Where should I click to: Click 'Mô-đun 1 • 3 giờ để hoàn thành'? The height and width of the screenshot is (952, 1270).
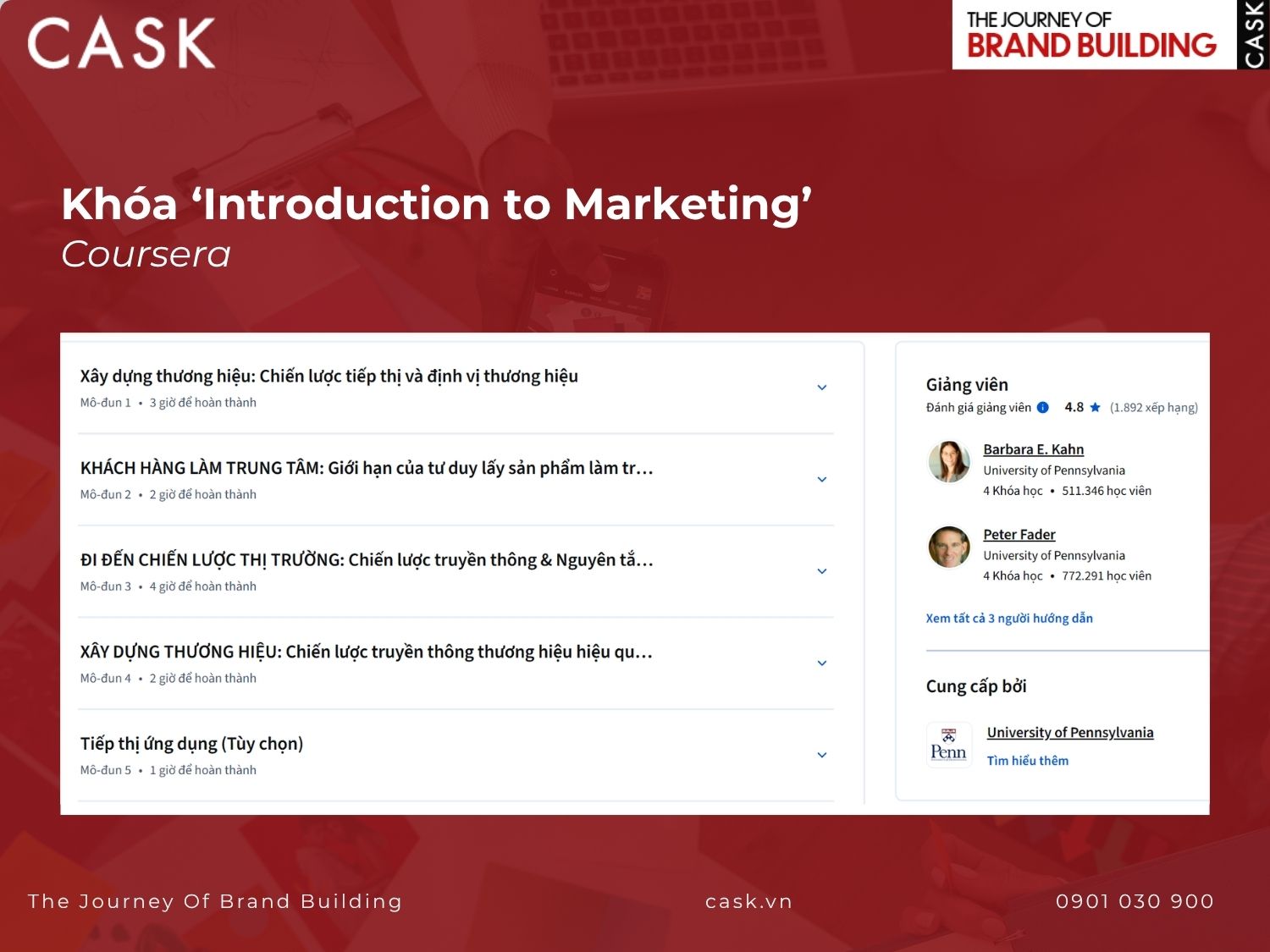pyautogui.click(x=168, y=403)
